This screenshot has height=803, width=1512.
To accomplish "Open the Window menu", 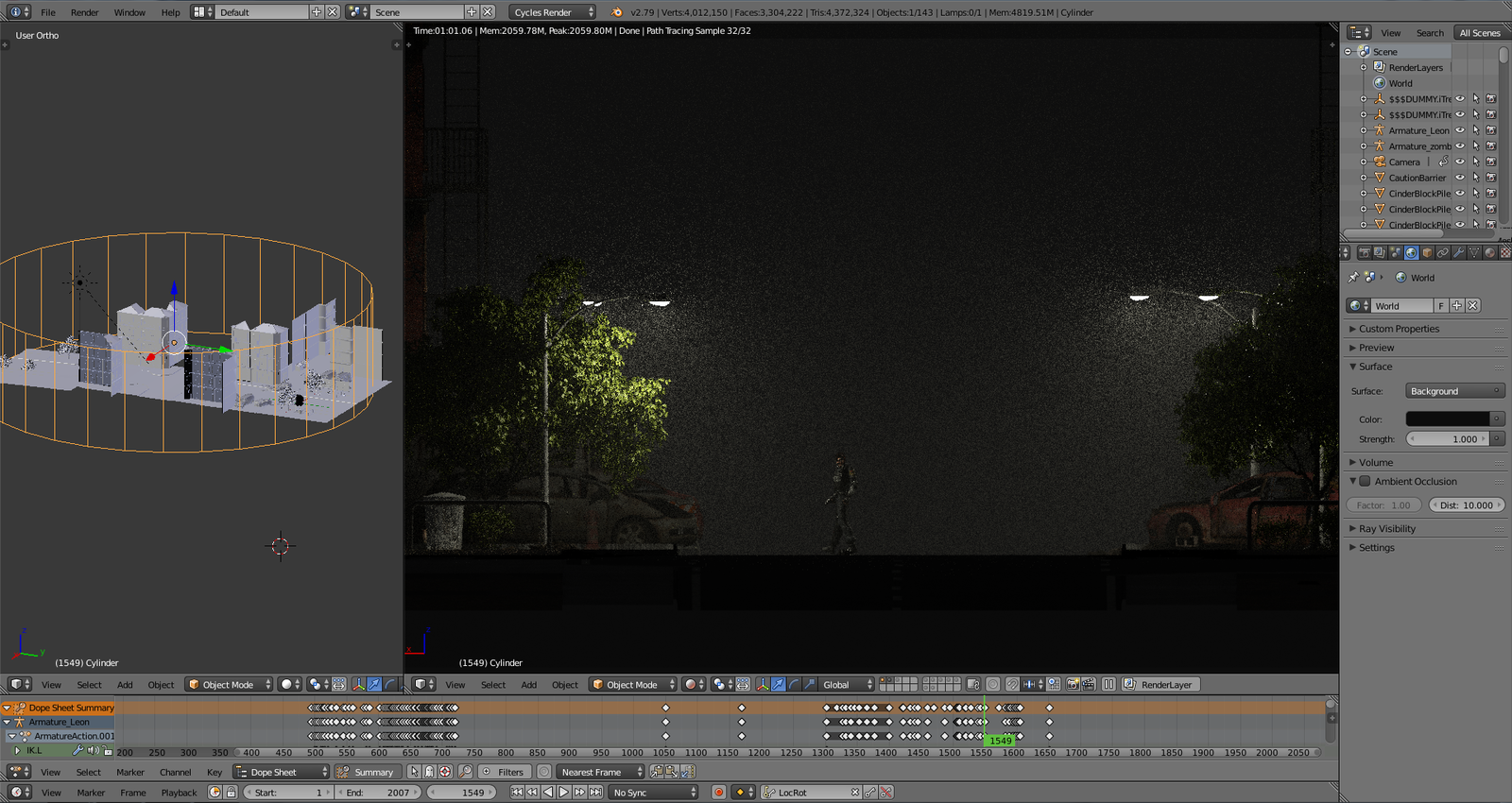I will pos(129,12).
